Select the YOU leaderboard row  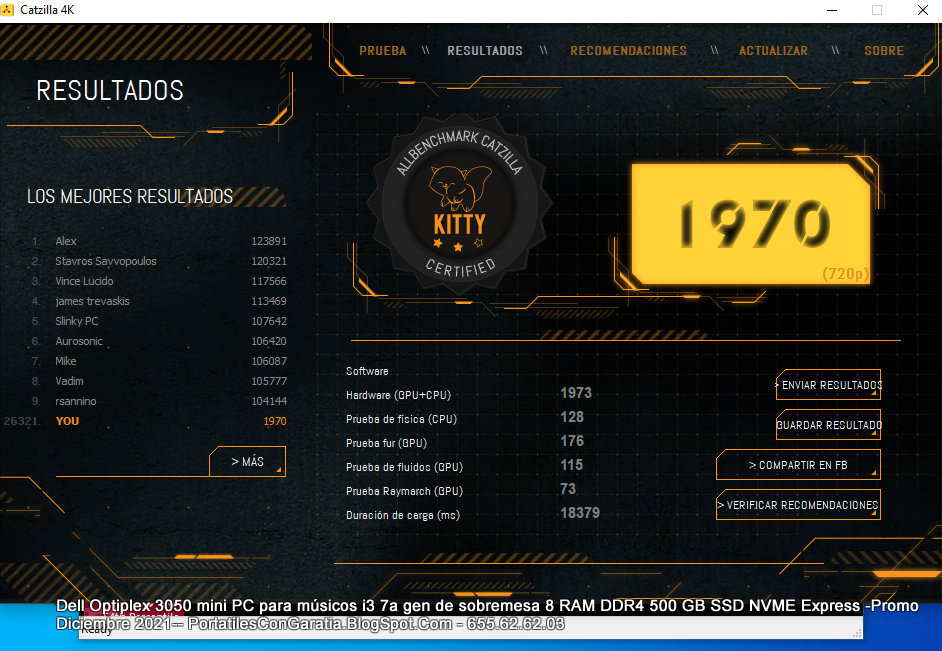tap(145, 421)
